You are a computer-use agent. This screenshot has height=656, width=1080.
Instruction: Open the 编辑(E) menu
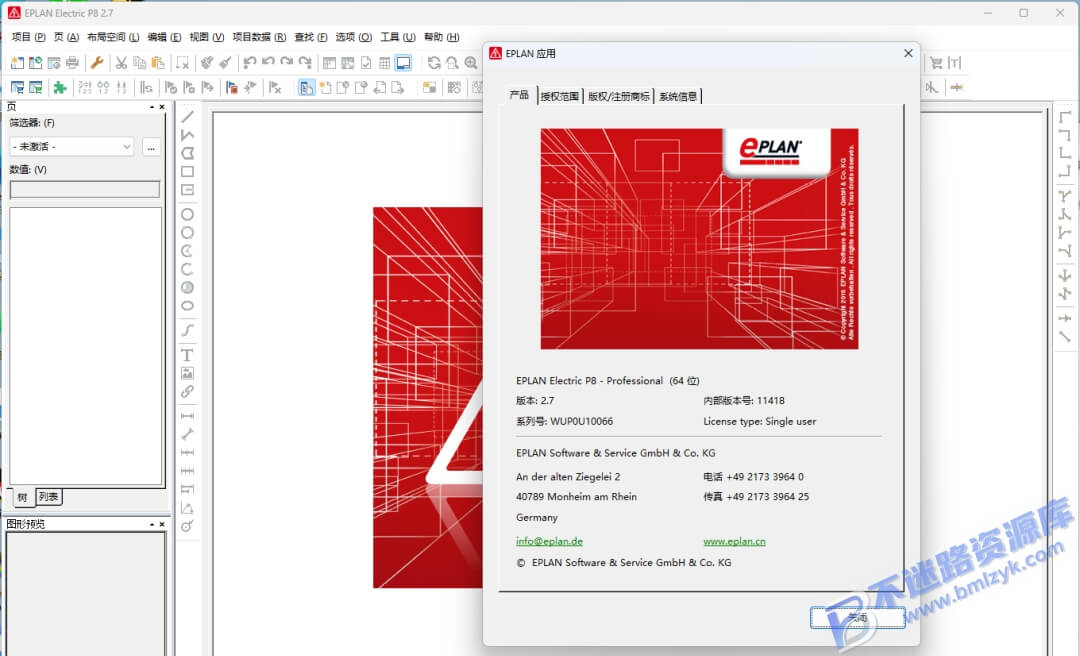click(x=164, y=37)
